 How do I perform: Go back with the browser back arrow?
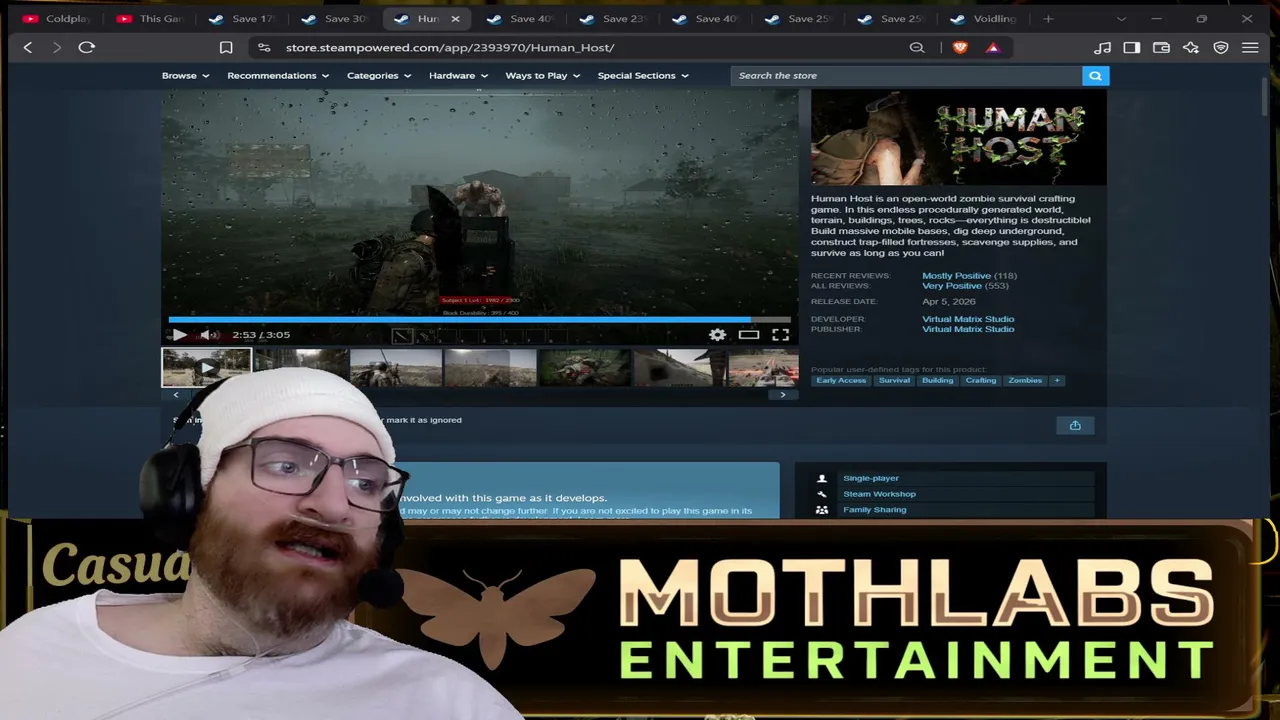pos(28,47)
